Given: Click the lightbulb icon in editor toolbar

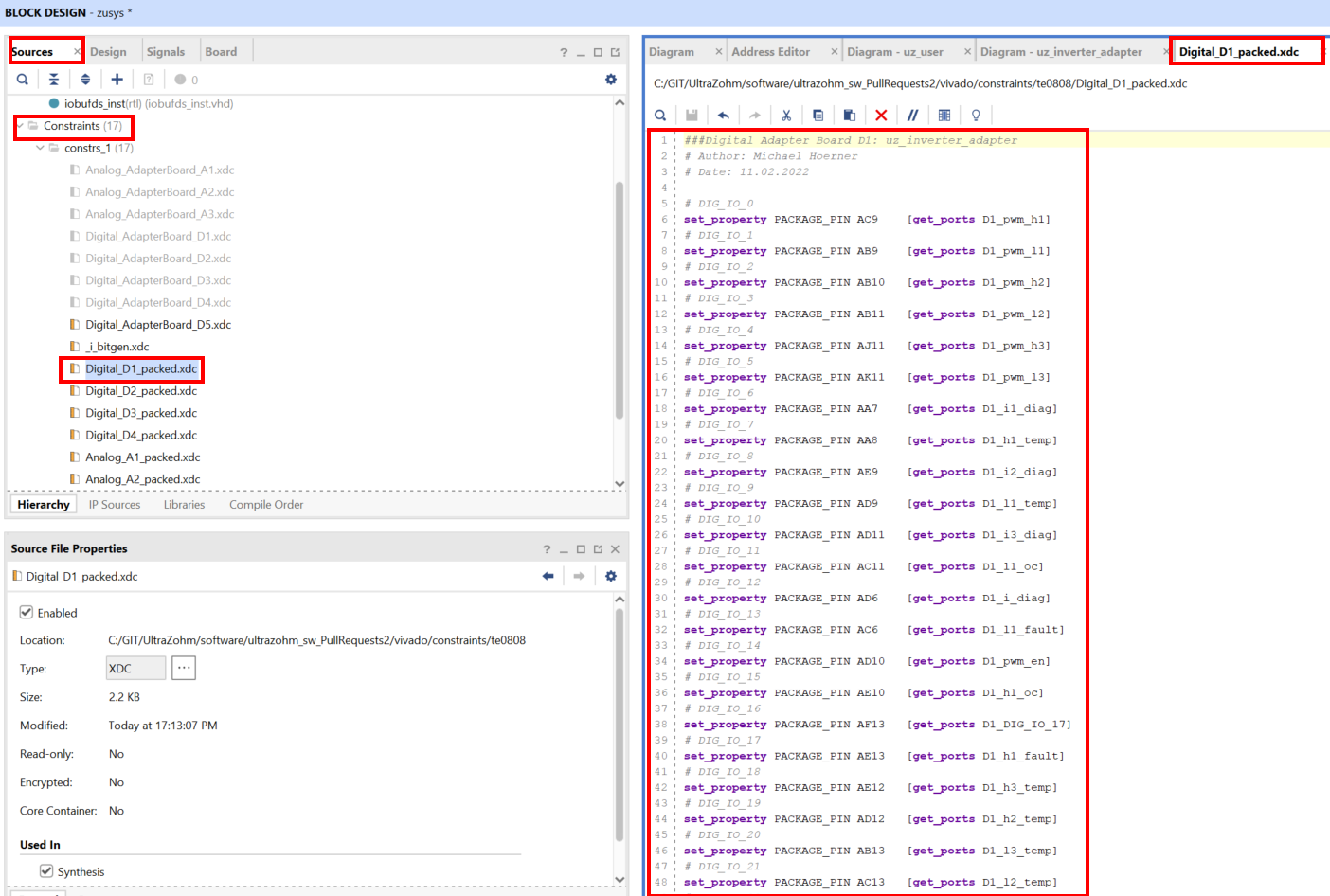Looking at the screenshot, I should click(976, 116).
